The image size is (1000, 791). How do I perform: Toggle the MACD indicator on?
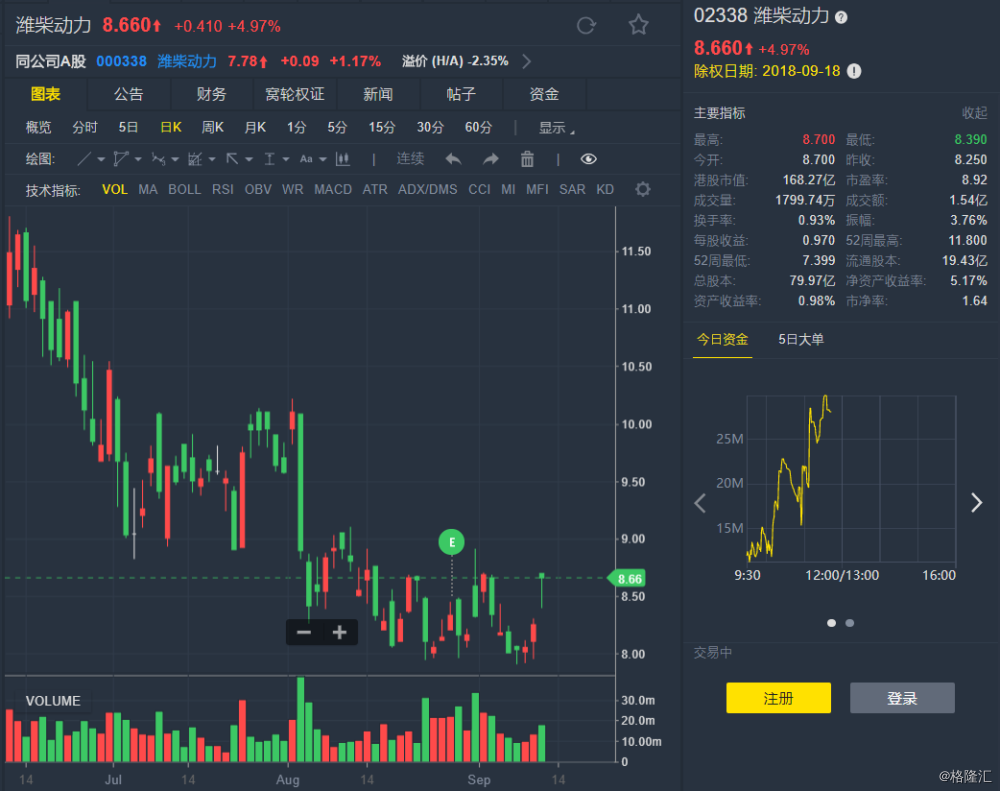[332, 188]
